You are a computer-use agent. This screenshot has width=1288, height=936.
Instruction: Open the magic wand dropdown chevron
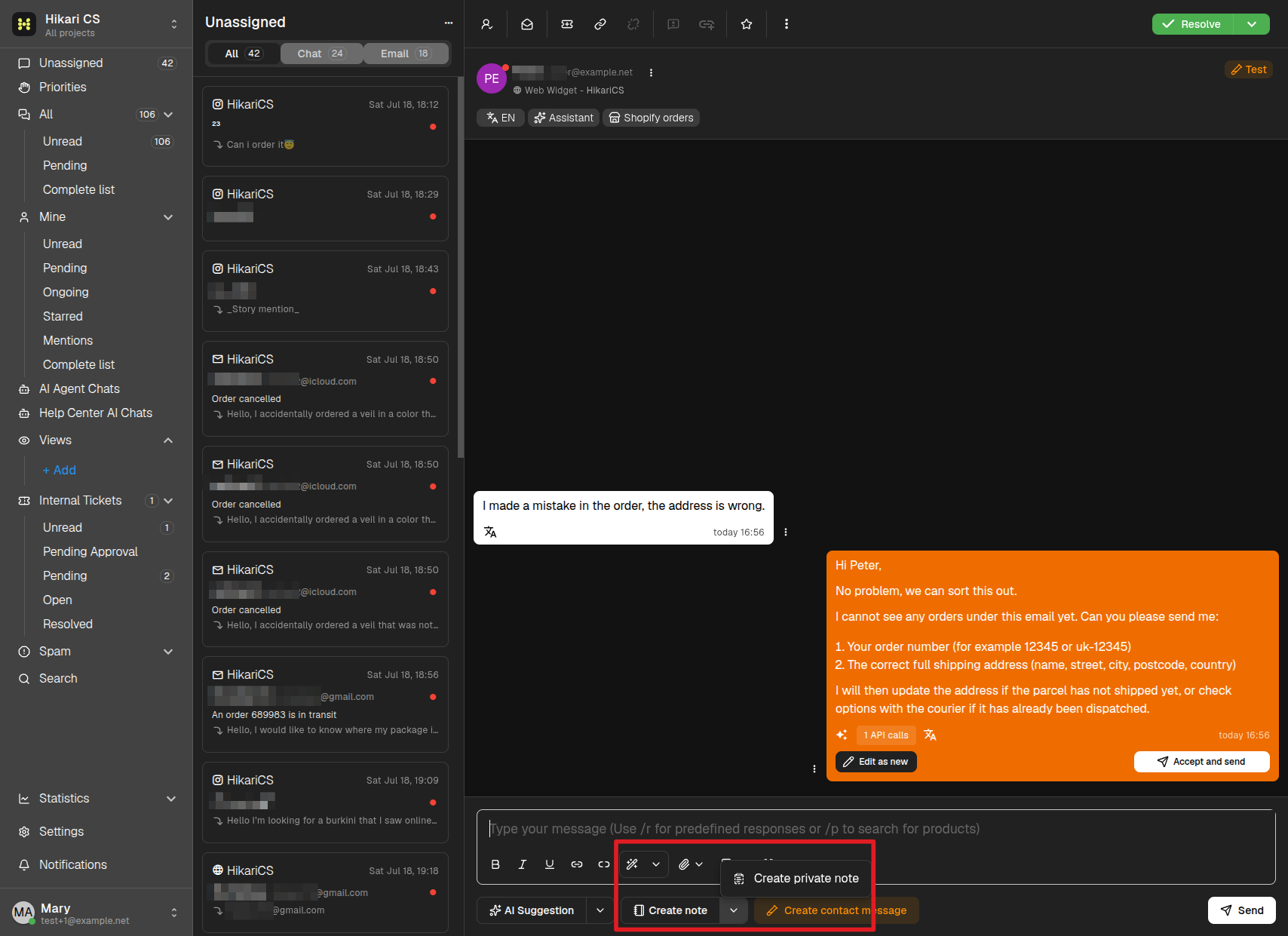point(656,864)
